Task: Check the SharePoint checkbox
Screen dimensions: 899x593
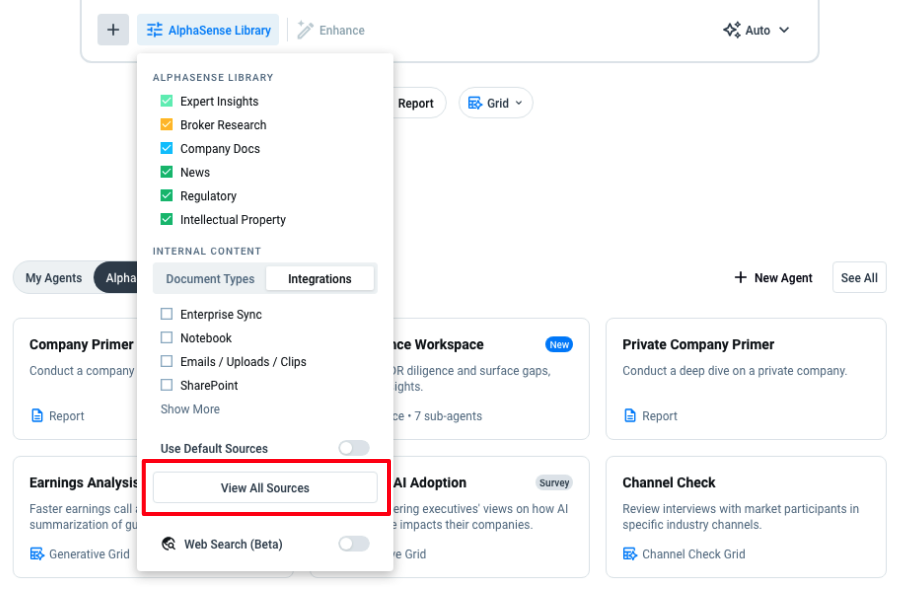Action: [x=167, y=385]
